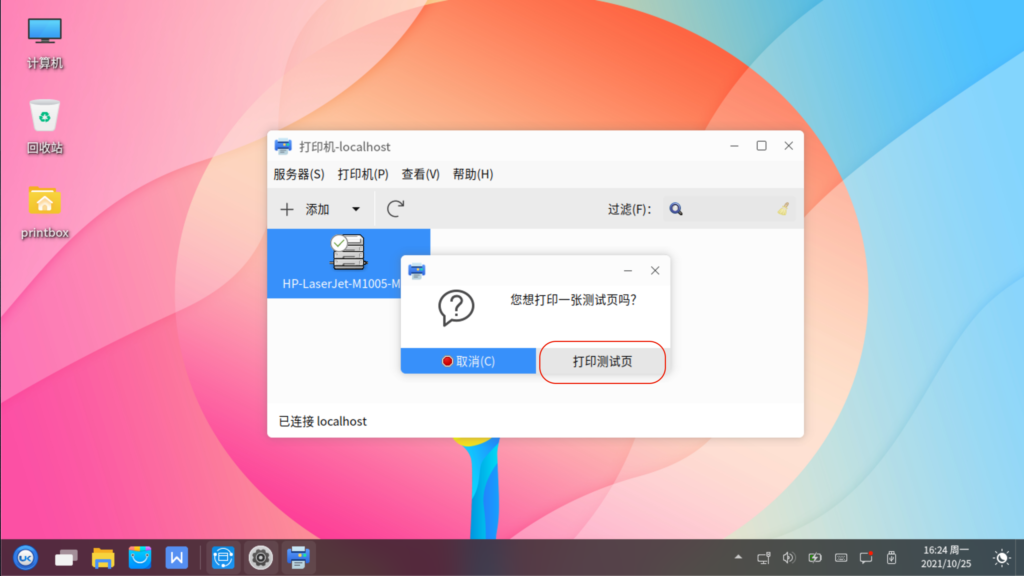Open the task view icon in taskbar
The height and width of the screenshot is (576, 1024).
tap(65, 558)
